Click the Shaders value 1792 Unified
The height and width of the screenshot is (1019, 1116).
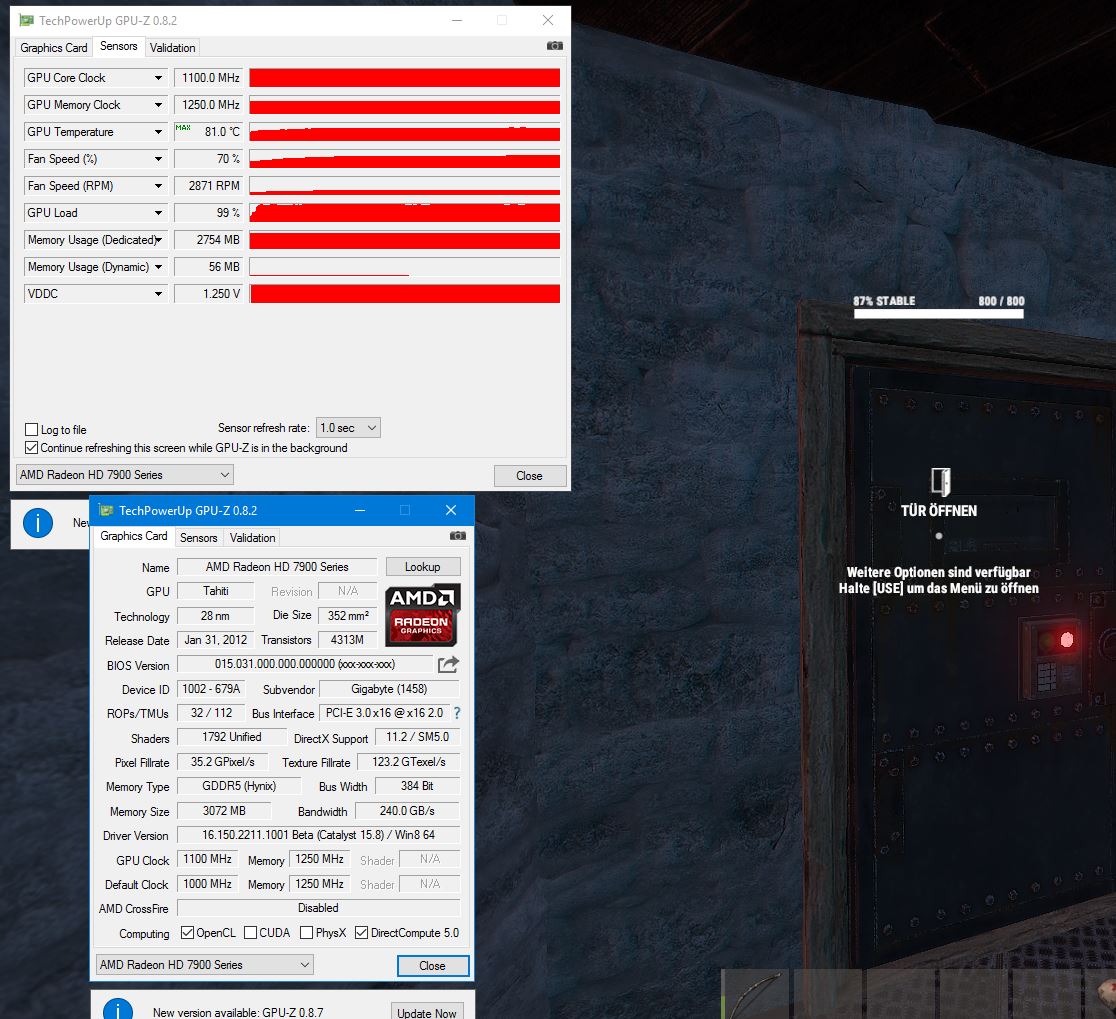[232, 737]
